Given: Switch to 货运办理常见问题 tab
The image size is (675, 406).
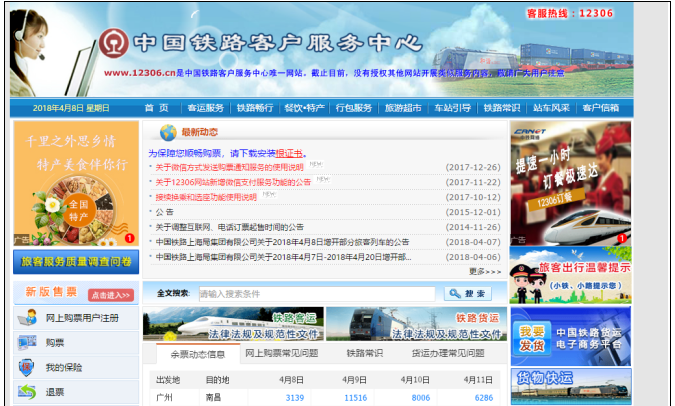Looking at the screenshot, I should pyautogui.click(x=448, y=353).
